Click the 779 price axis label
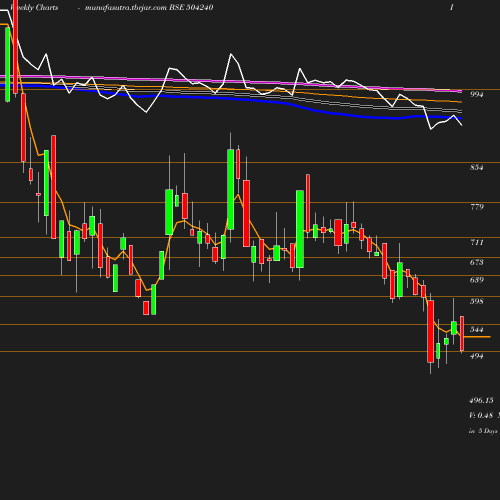 click(x=477, y=207)
